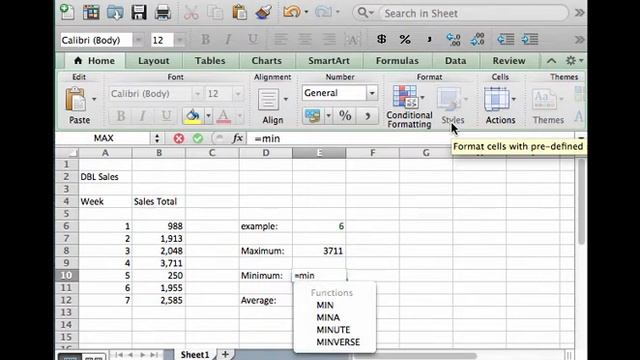
Task: Open cell Styles gallery
Action: click(452, 106)
